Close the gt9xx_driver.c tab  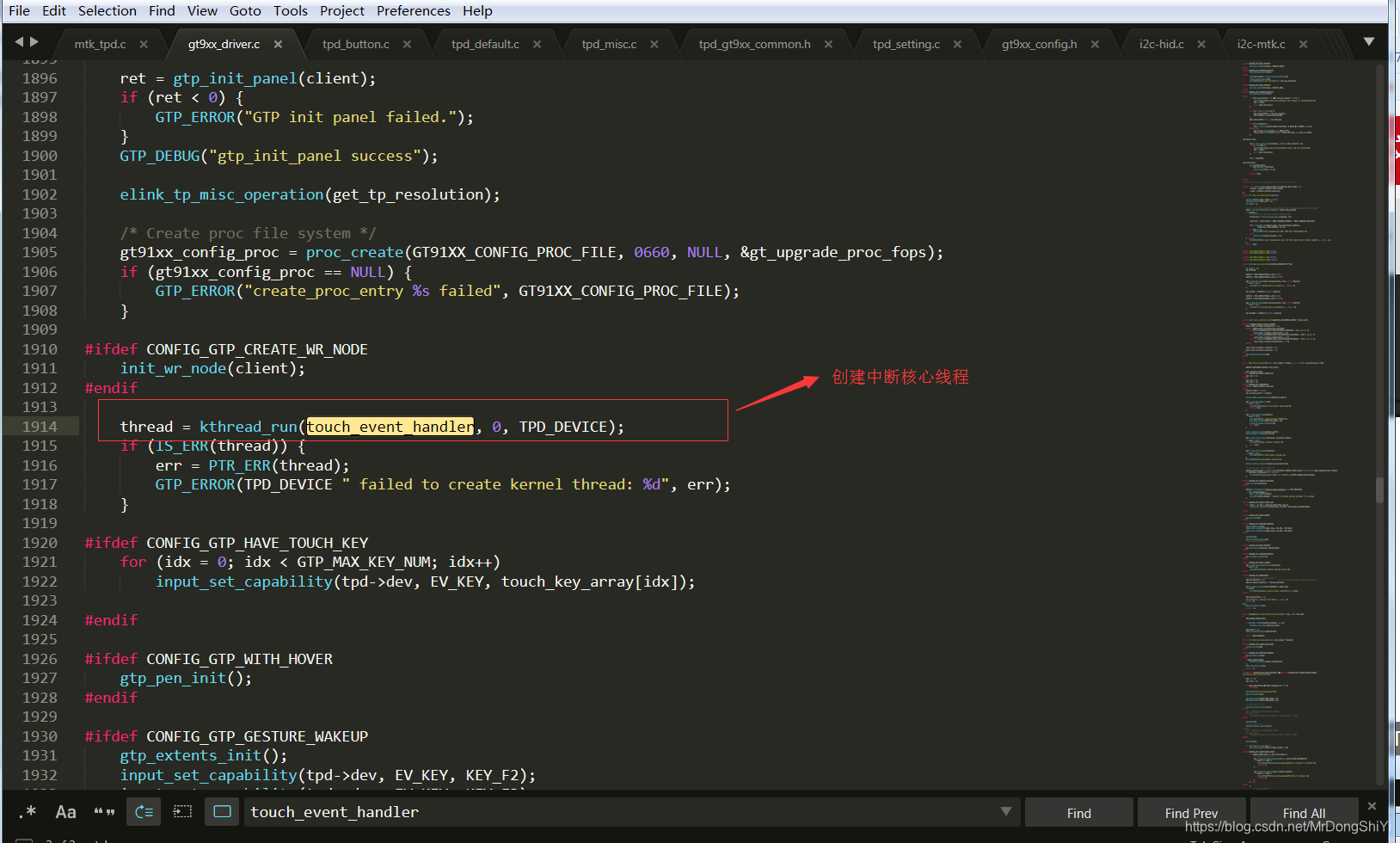(x=278, y=44)
